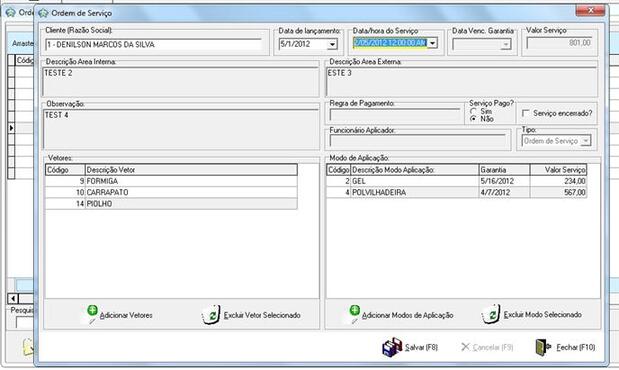Open the Data de lançamento date dropdown
The width and height of the screenshot is (619, 370).
[x=332, y=44]
